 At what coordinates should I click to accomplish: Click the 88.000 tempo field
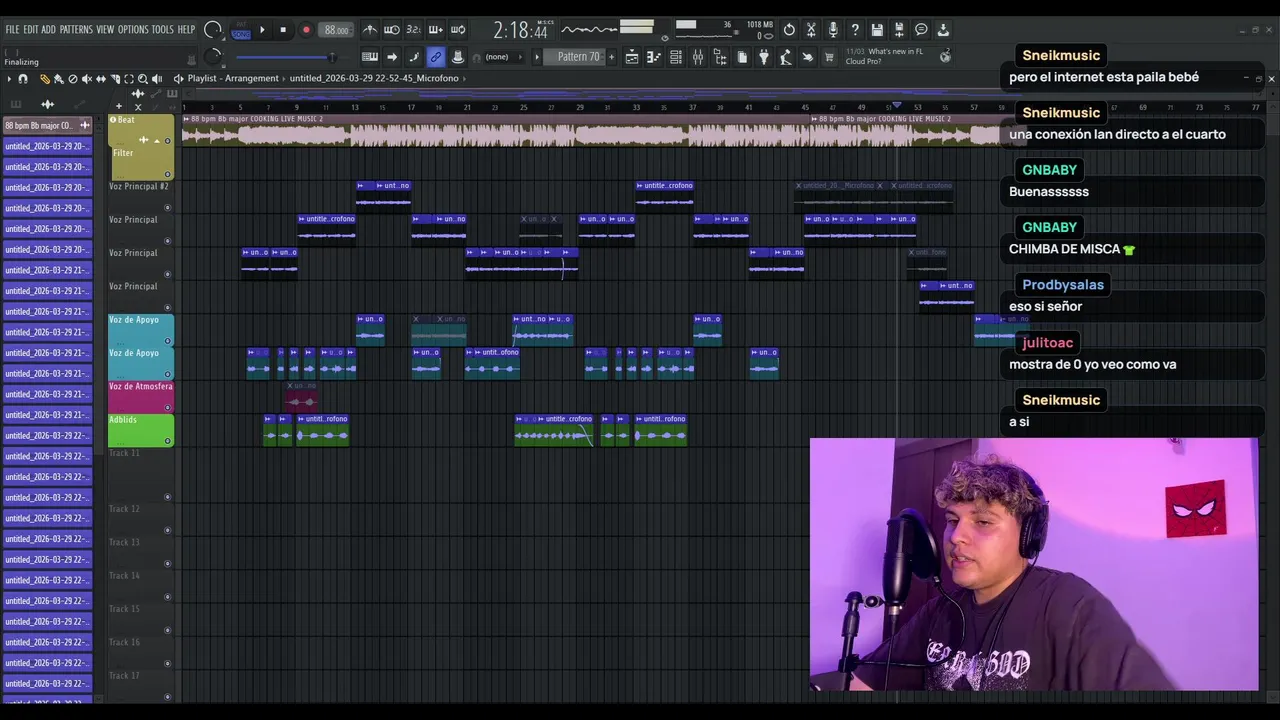click(336, 30)
